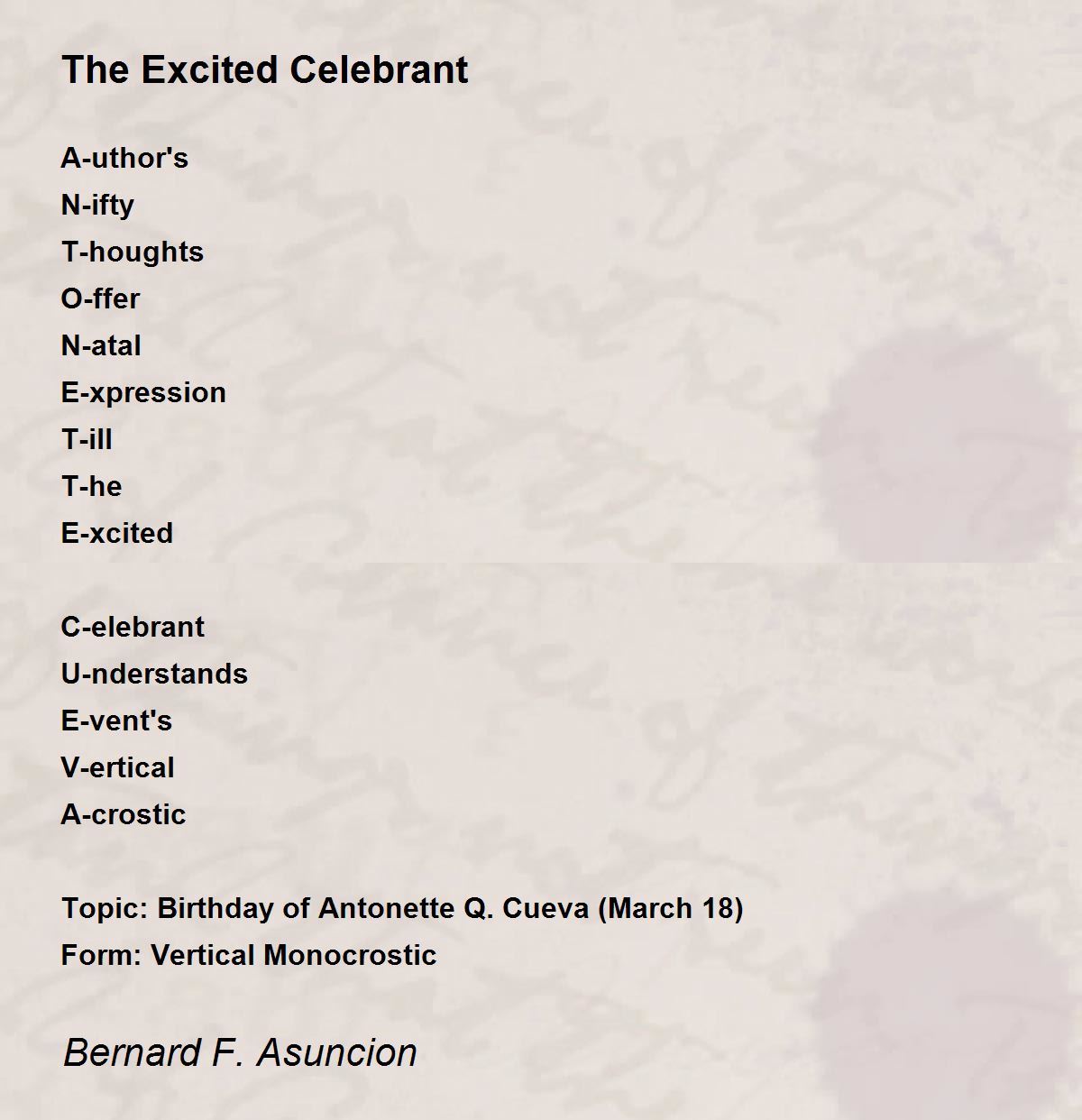This screenshot has width=1082, height=1120.
Task: Click the Topic line about Antonette Q. Cueva
Action: click(x=402, y=908)
